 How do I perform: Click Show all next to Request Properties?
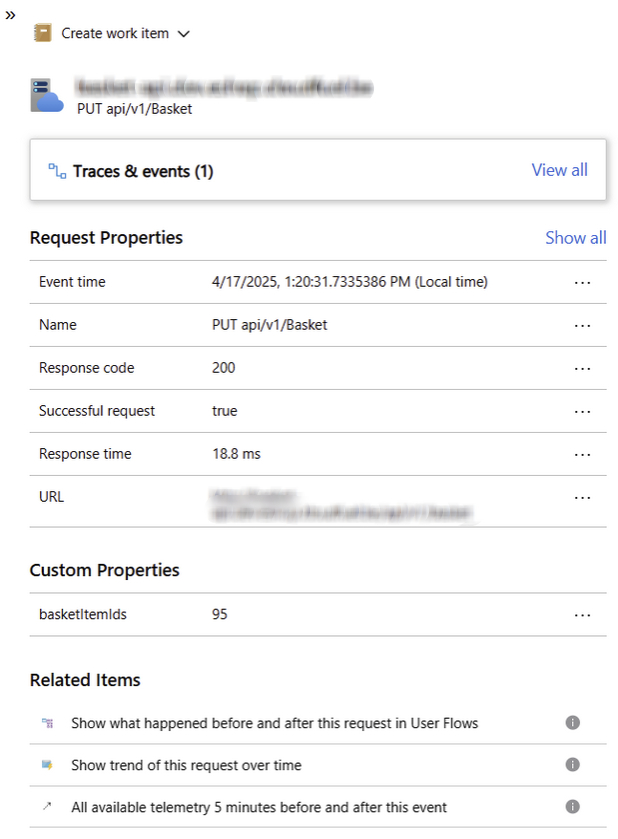coord(576,238)
